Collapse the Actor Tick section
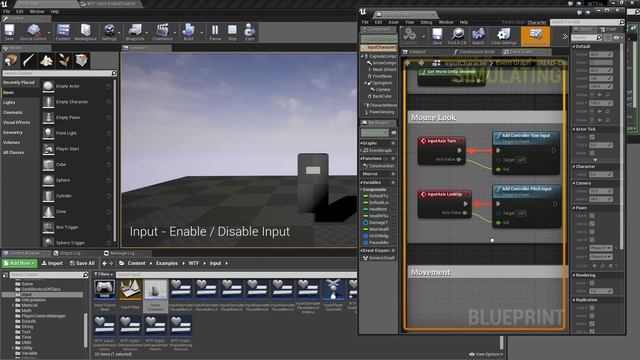Screen dimensions: 640x360 point(574,129)
